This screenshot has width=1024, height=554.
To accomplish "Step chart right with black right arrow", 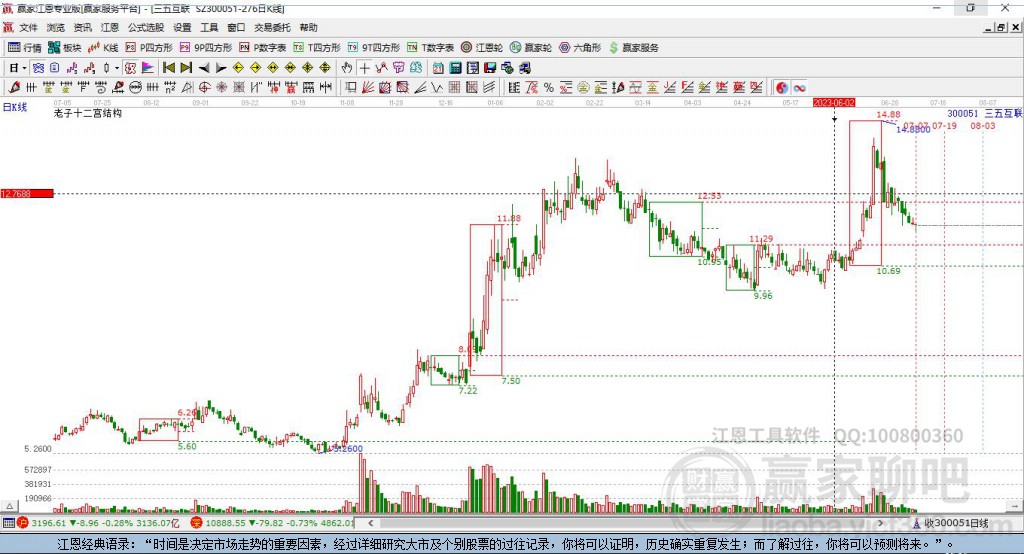I will [x=221, y=68].
